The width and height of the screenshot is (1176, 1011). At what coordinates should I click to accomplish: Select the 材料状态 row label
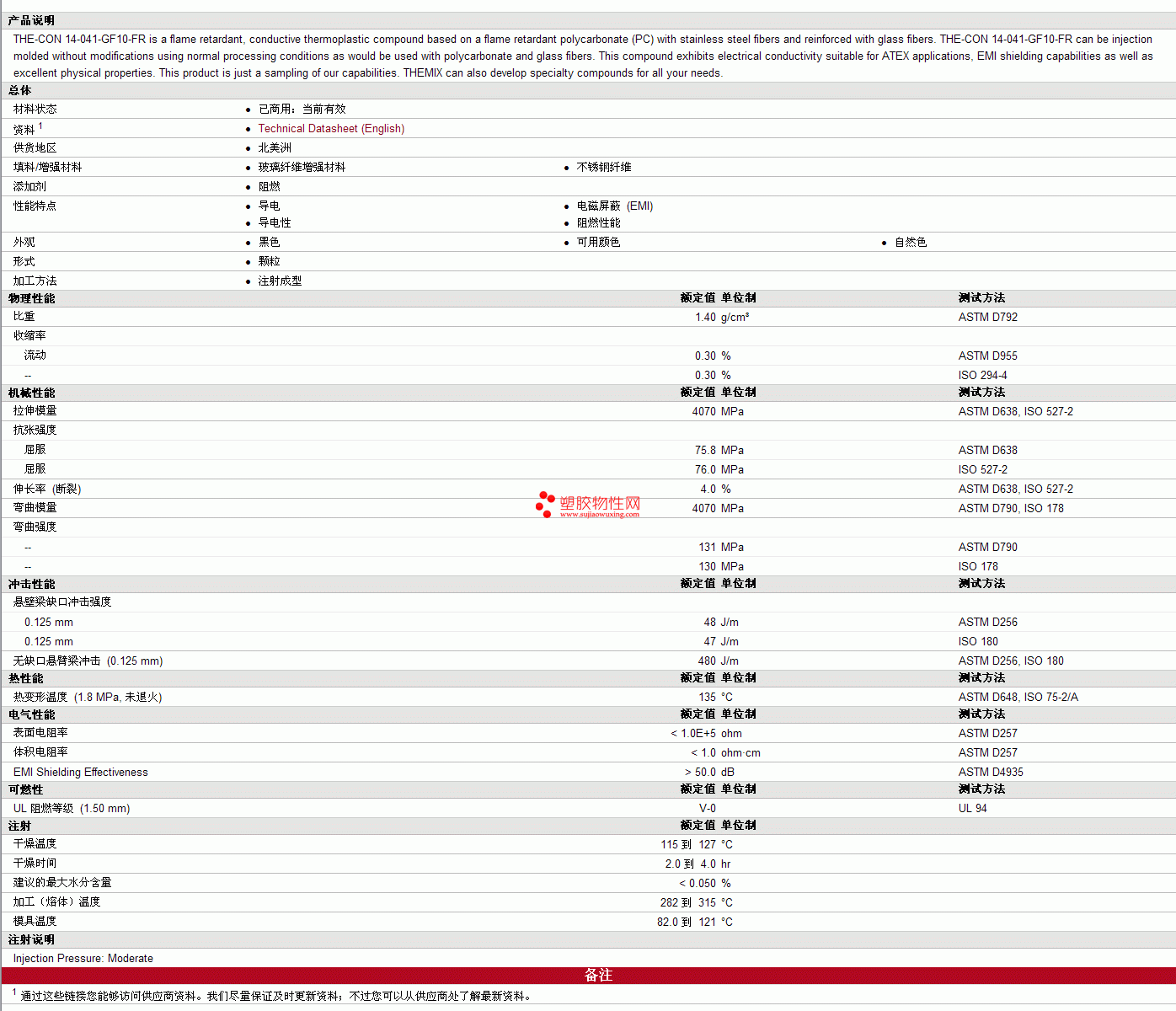point(35,110)
